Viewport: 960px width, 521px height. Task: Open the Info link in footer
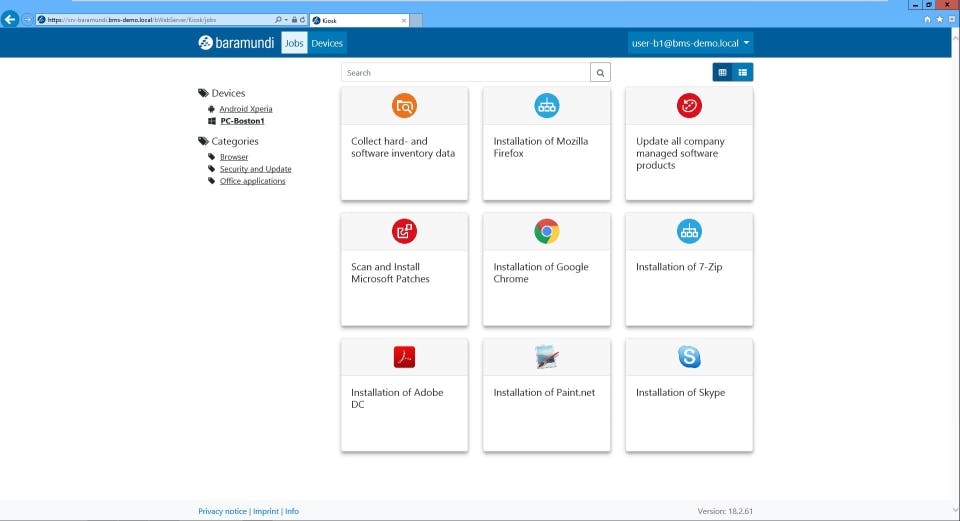(x=292, y=511)
